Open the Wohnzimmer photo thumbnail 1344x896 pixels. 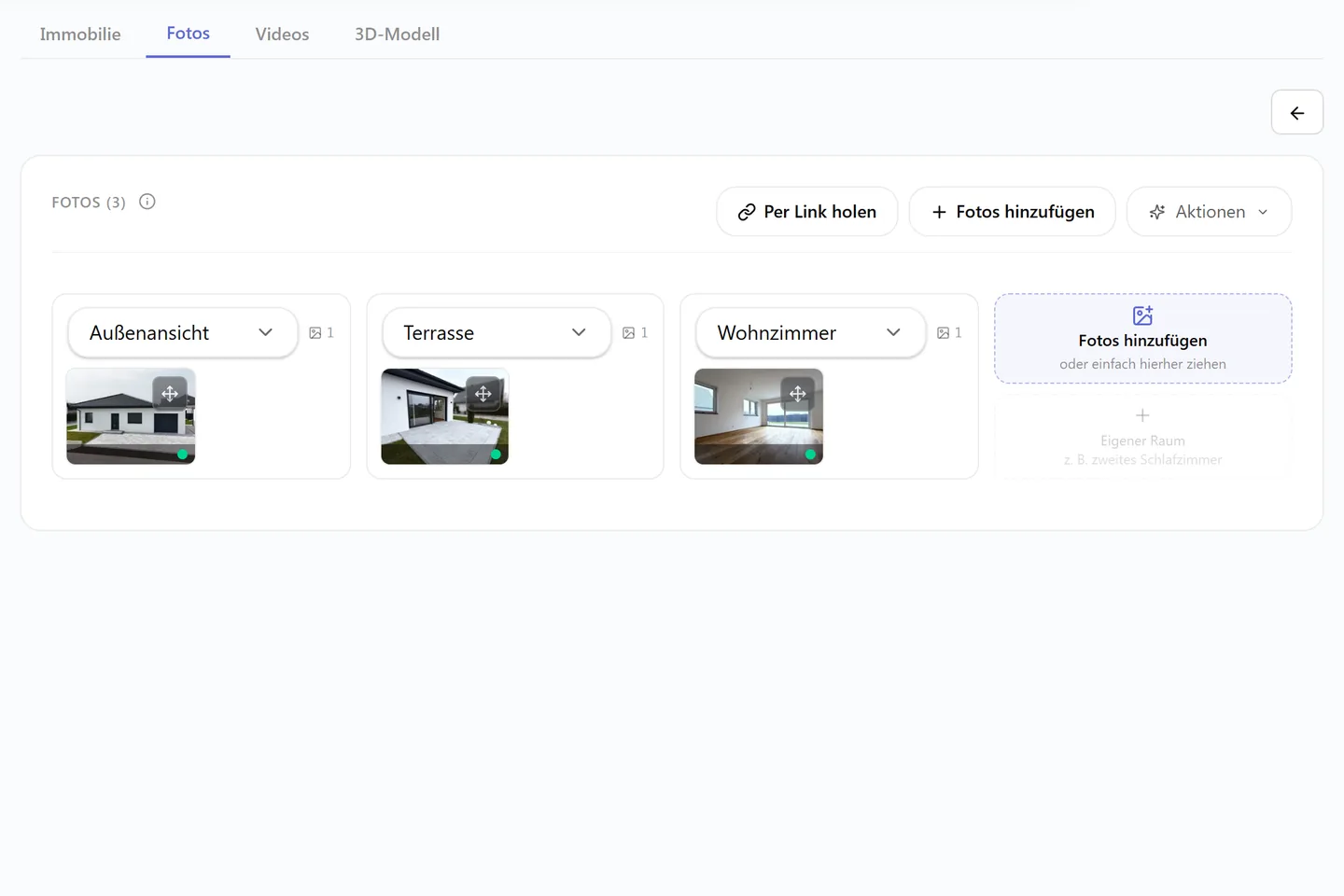[759, 416]
